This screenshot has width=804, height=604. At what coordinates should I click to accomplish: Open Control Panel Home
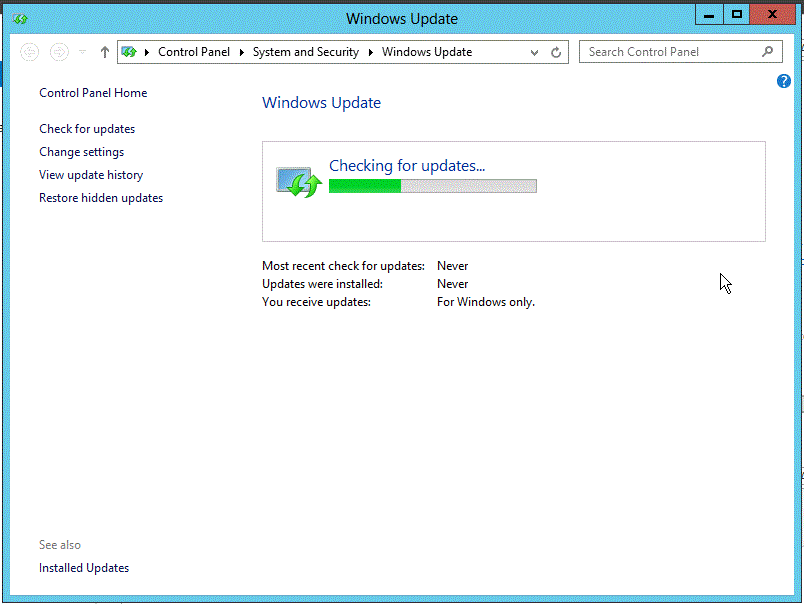(x=93, y=93)
